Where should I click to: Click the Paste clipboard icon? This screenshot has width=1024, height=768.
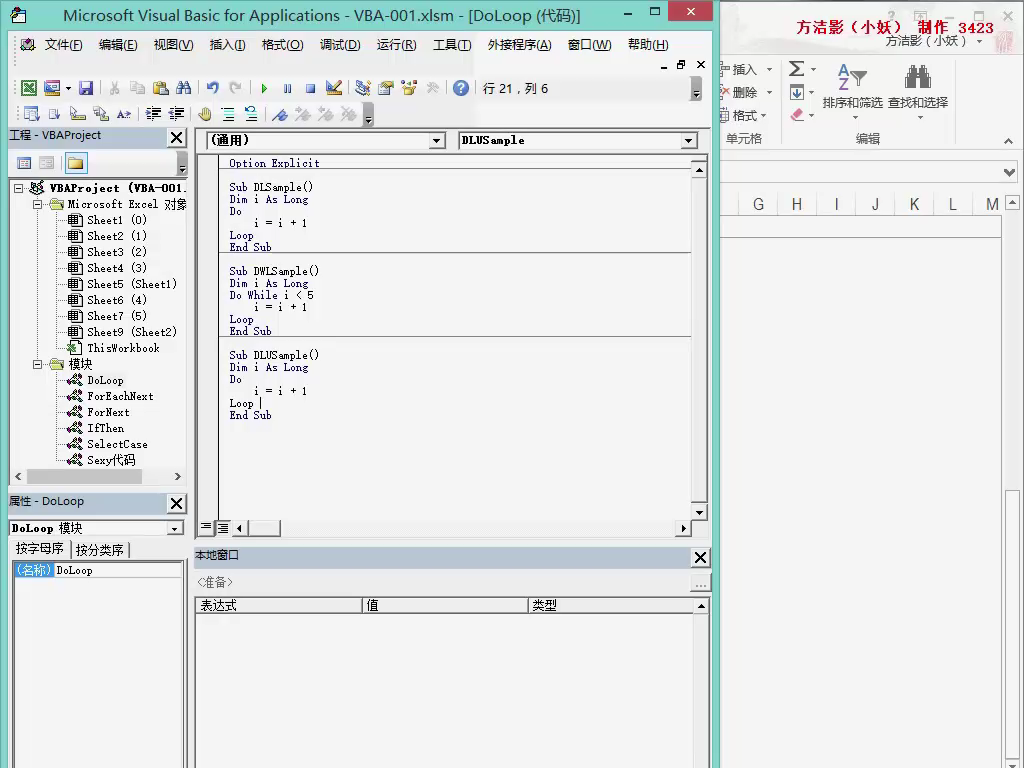[161, 88]
